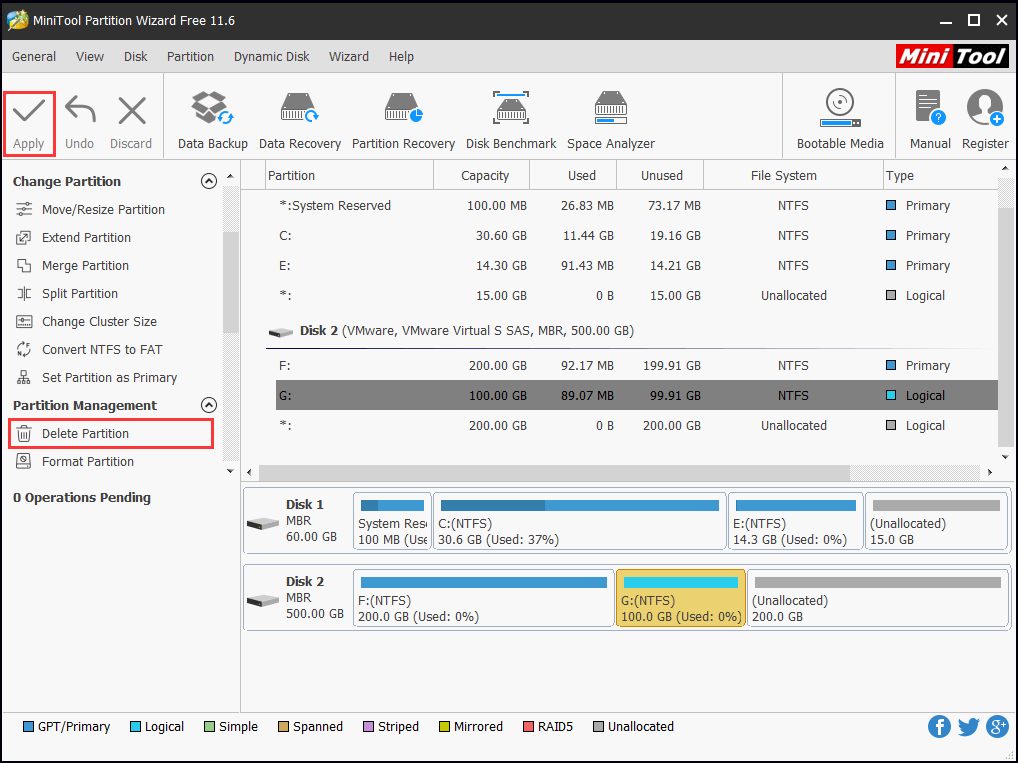Select the 15.00 GB unallocated row
Viewport: 1018px width, 763px height.
pos(637,295)
